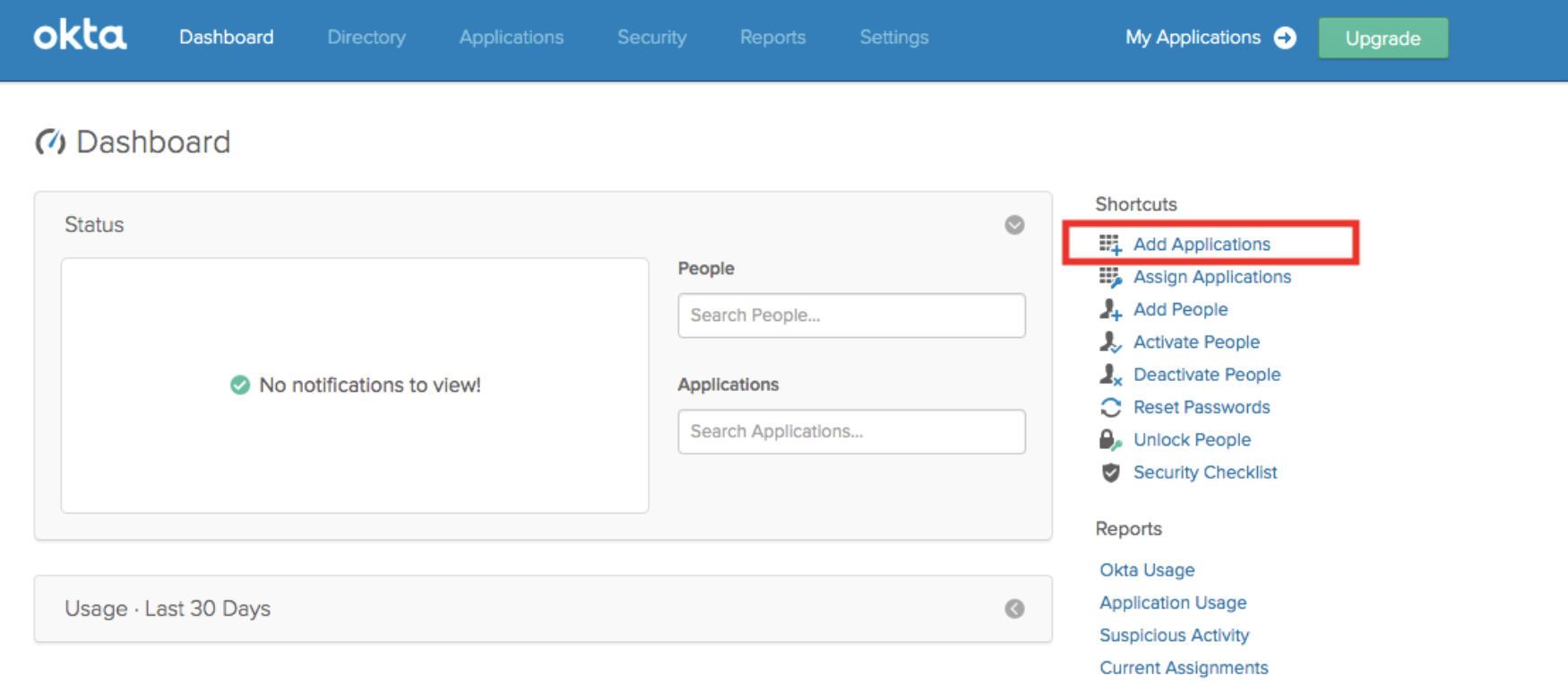Image resolution: width=1568 pixels, height=683 pixels.
Task: Click the Dashboard gauge icon
Action: pos(50,142)
